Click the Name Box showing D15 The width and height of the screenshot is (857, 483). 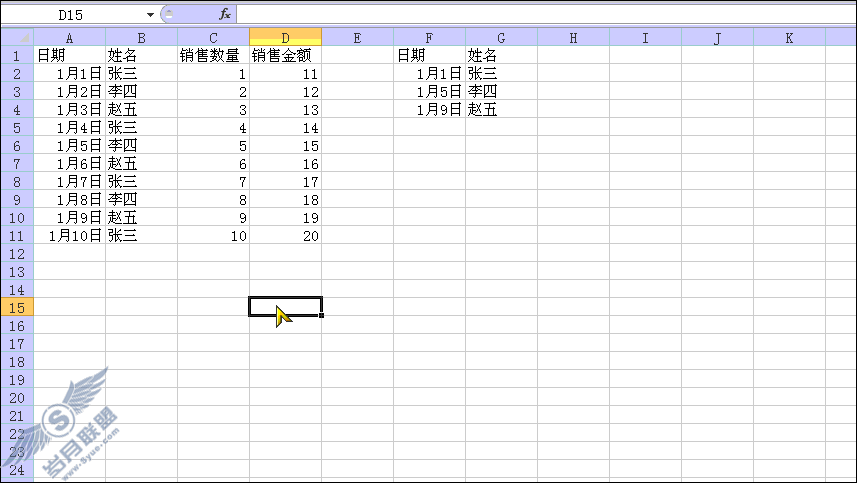coord(71,15)
